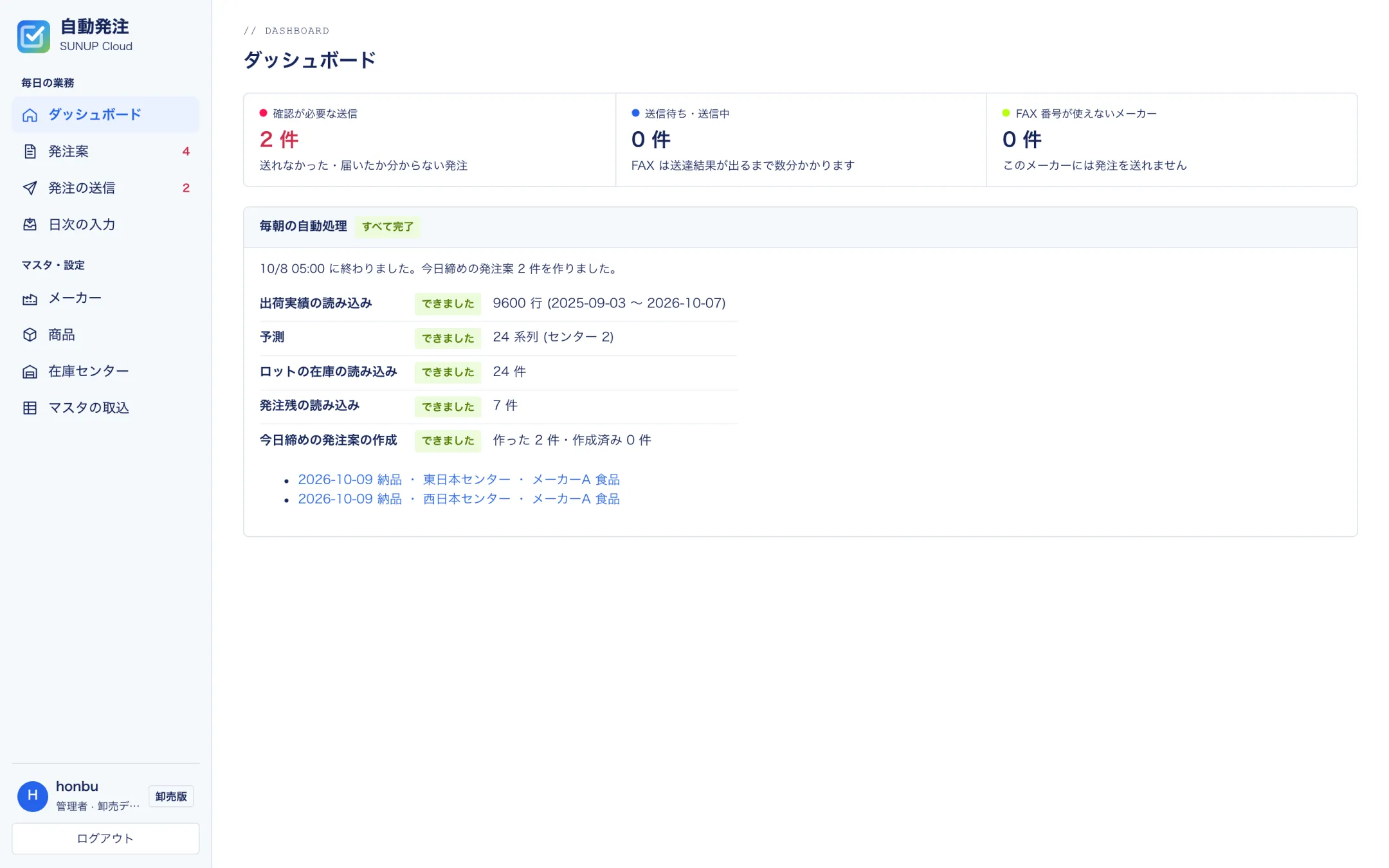Go to 発注の送信 page
The height and width of the screenshot is (868, 1389).
coord(105,188)
